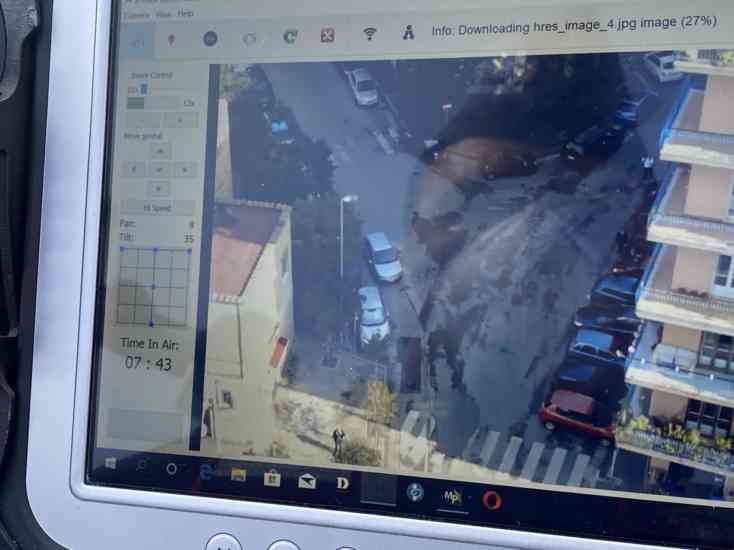Click the highlighted blue first toolbar icon

pyautogui.click(x=137, y=42)
